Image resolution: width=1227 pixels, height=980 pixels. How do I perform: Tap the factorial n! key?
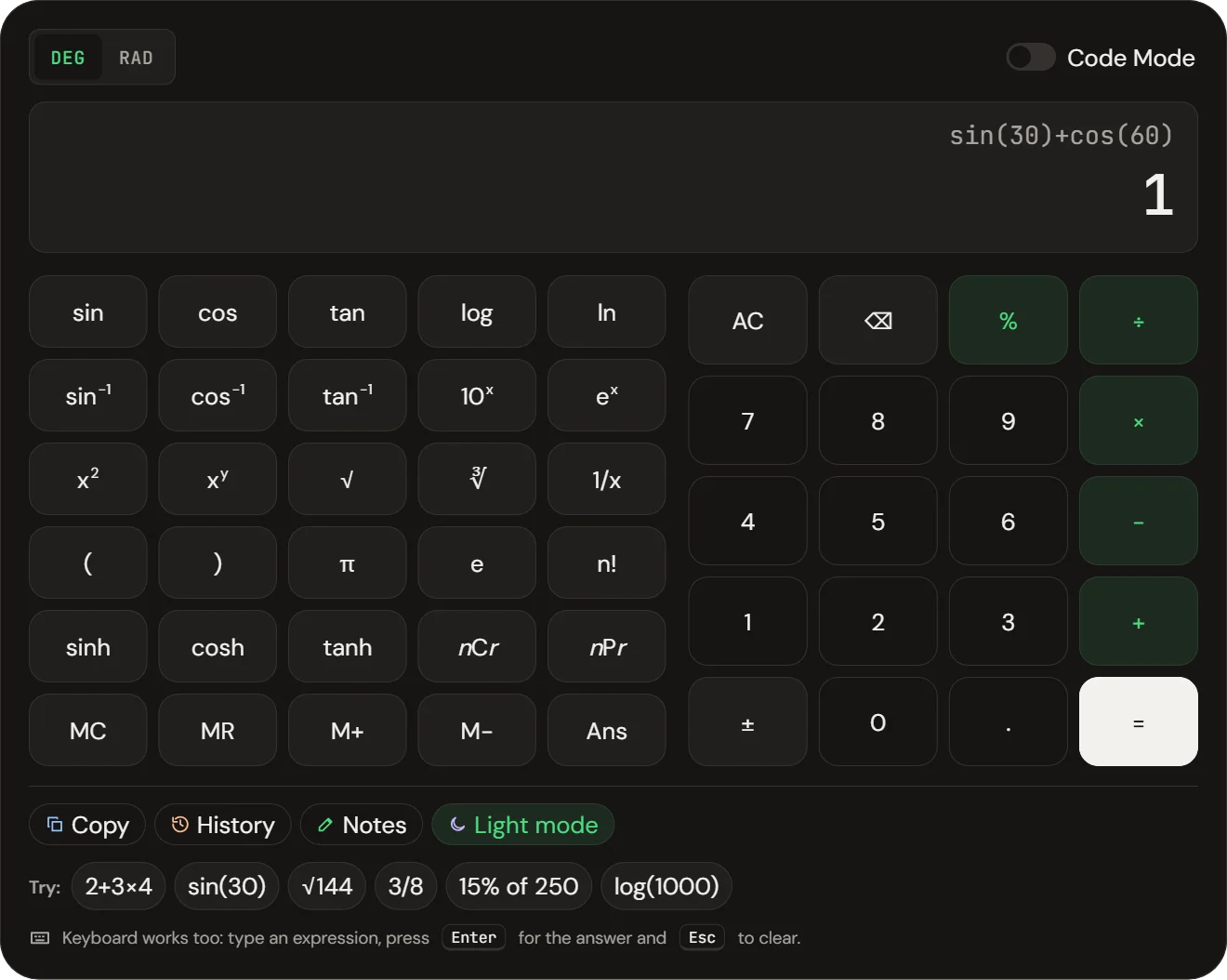(x=606, y=563)
